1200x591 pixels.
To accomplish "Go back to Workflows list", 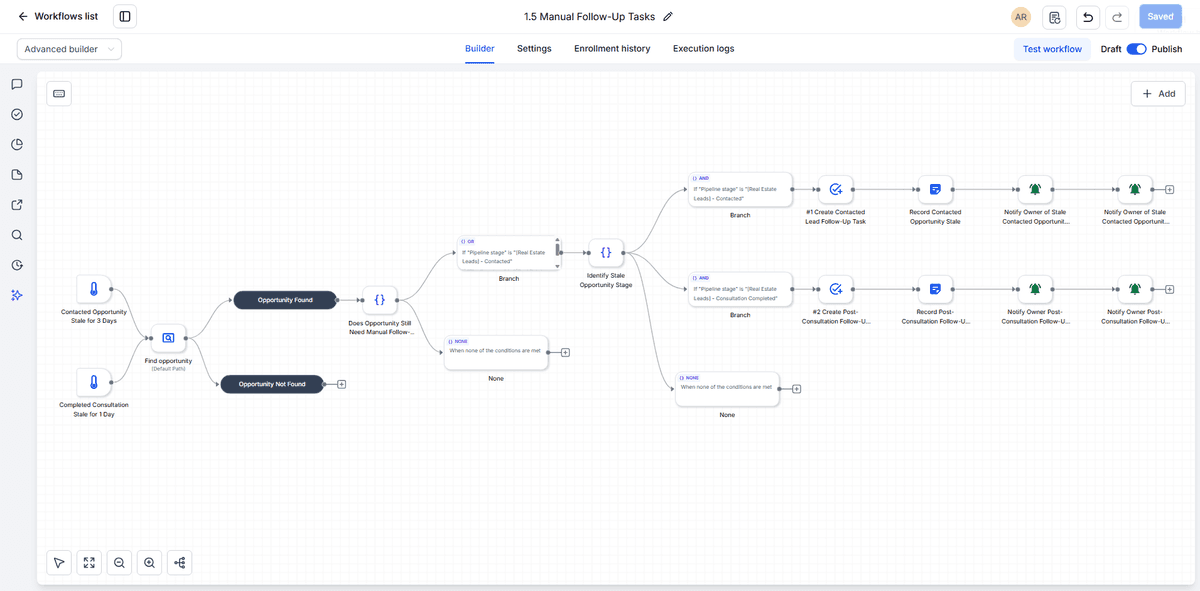I will coord(57,16).
